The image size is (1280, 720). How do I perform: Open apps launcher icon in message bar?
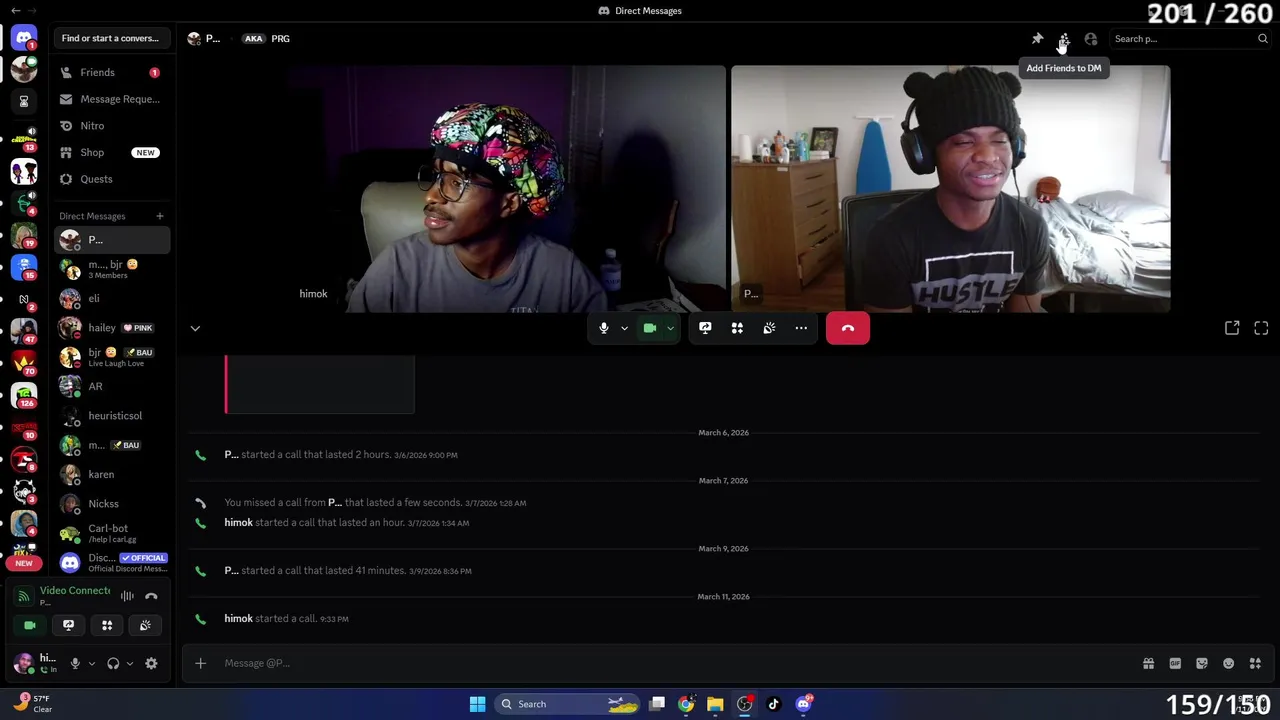click(1255, 663)
